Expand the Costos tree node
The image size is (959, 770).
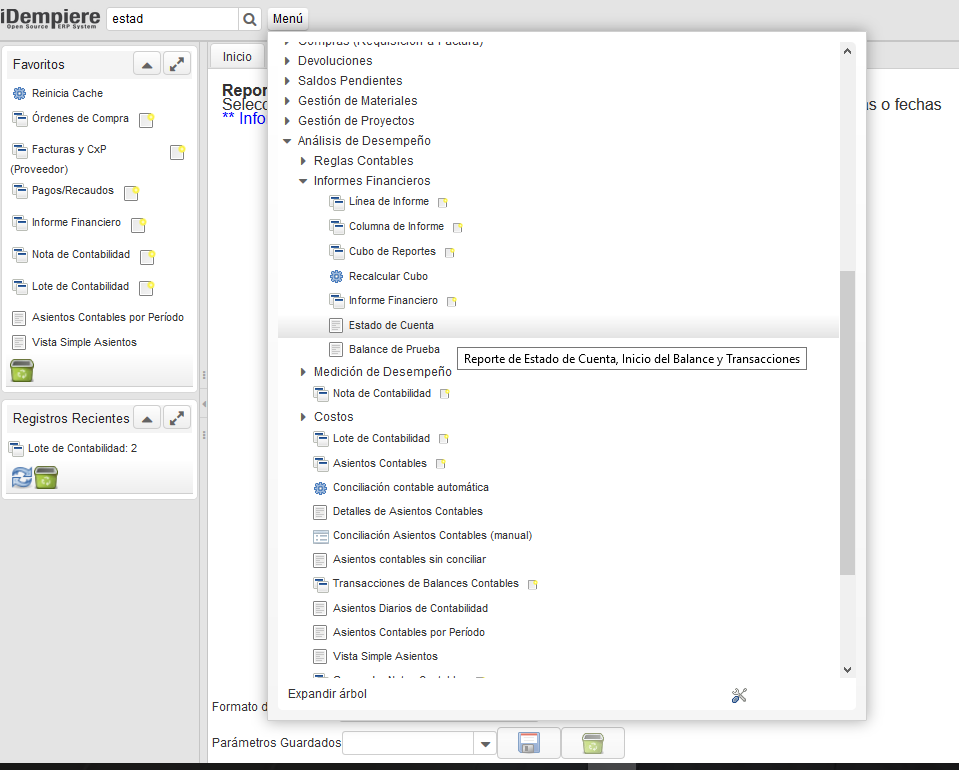[x=303, y=417]
